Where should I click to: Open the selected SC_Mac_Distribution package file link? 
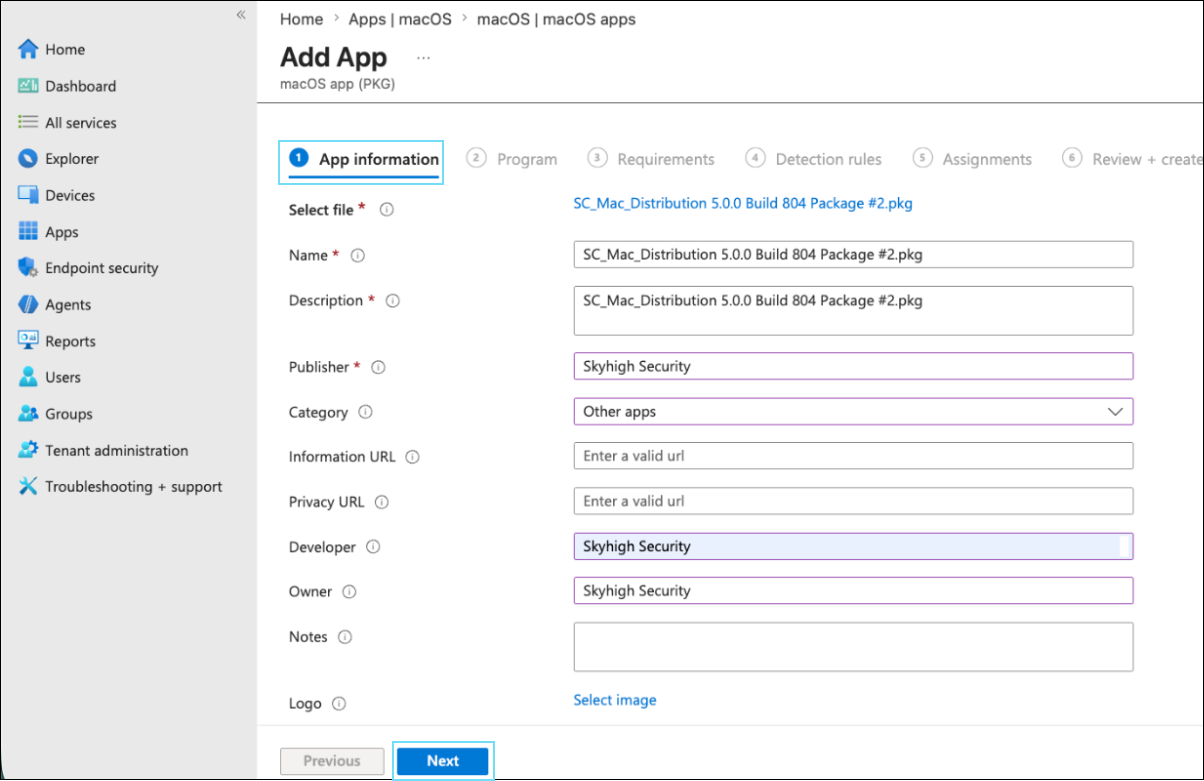(743, 203)
